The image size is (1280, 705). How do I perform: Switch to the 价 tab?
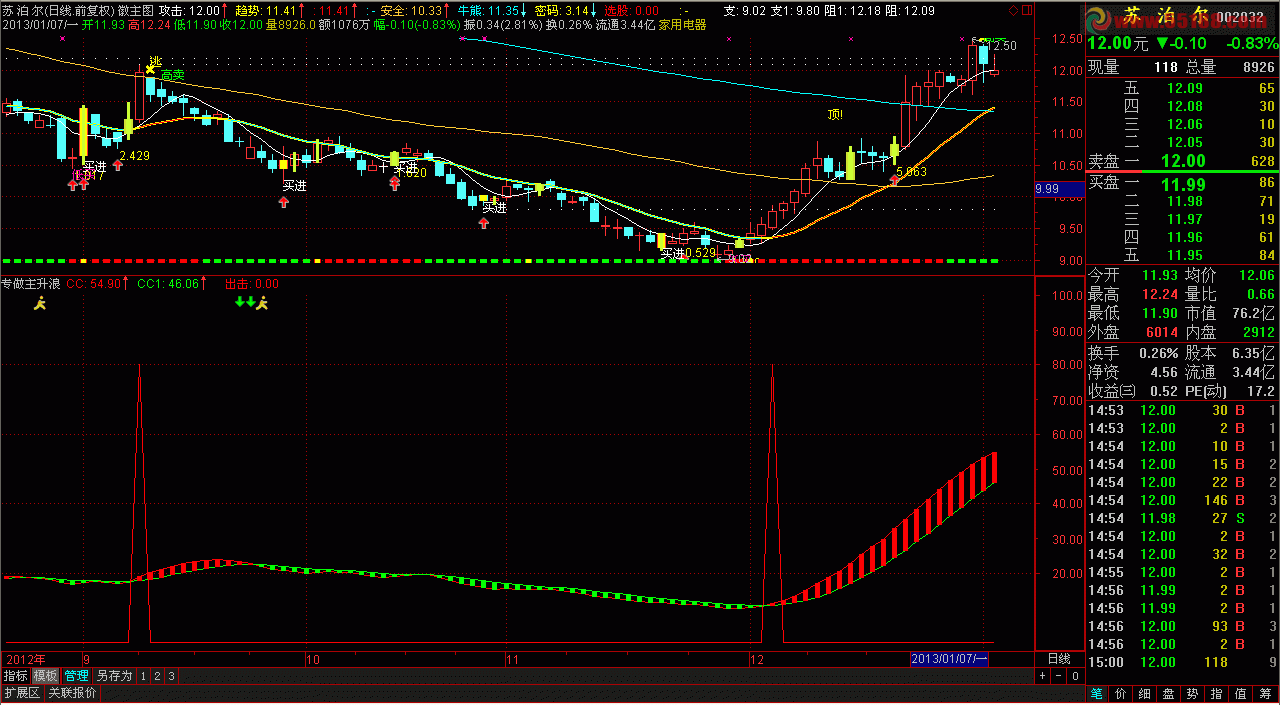pyautogui.click(x=1120, y=693)
